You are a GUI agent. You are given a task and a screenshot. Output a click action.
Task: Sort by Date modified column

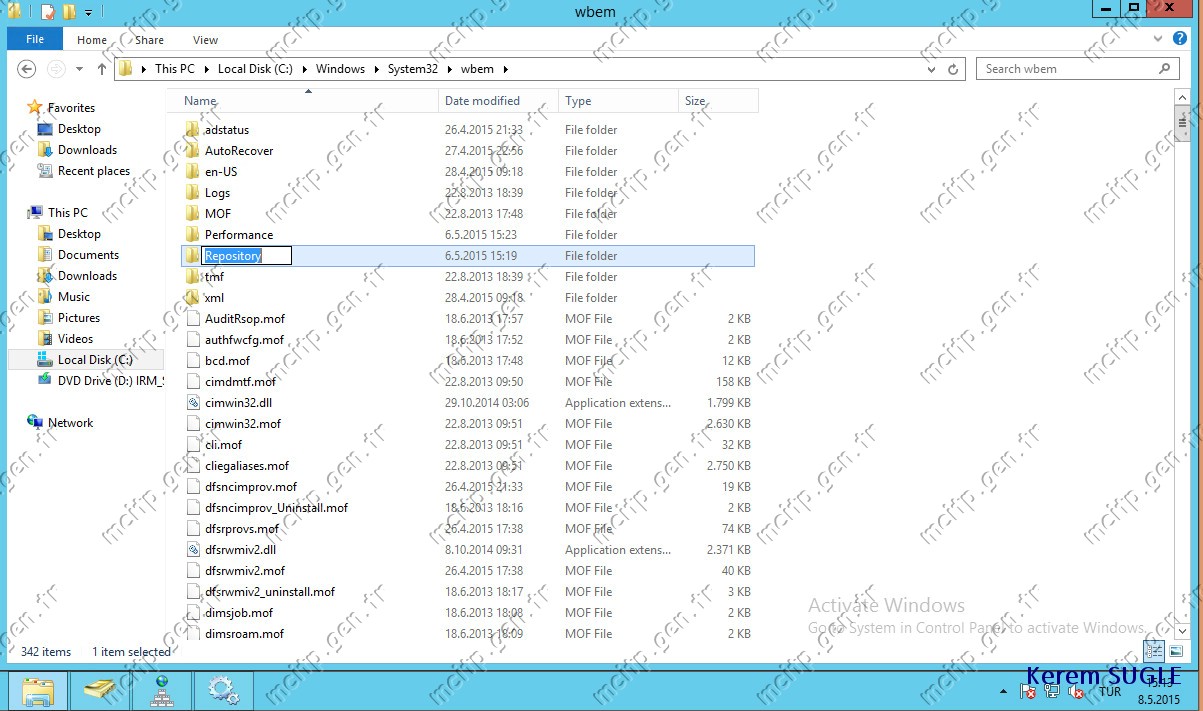click(499, 101)
